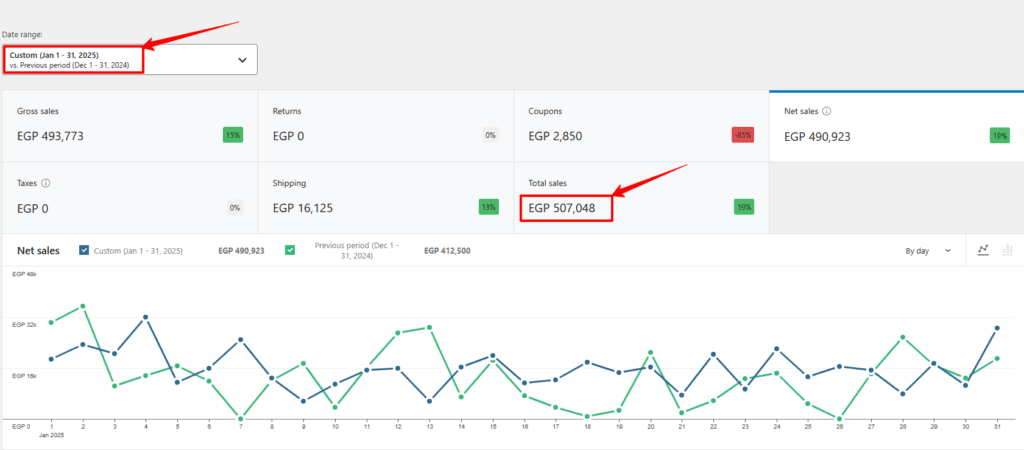Image resolution: width=1024 pixels, height=450 pixels.
Task: Click the EGP 412,500 previous period total
Action: tap(447, 251)
